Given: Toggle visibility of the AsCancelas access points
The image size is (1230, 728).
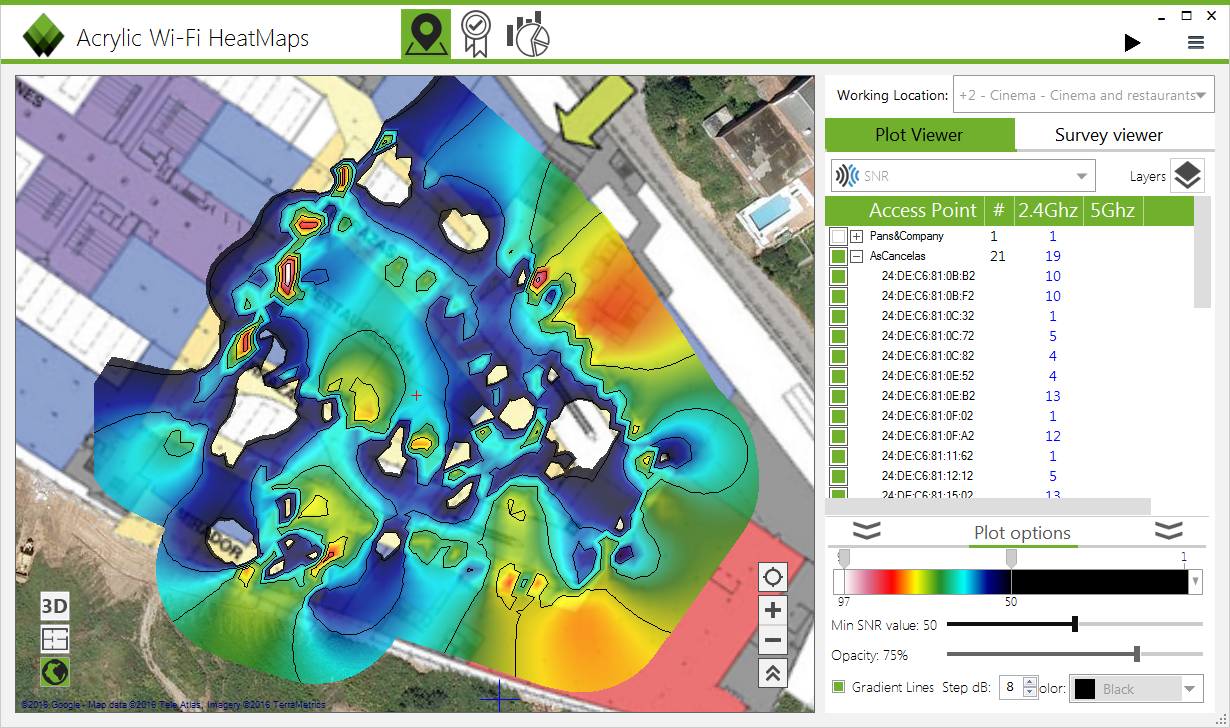Looking at the screenshot, I should [x=838, y=256].
